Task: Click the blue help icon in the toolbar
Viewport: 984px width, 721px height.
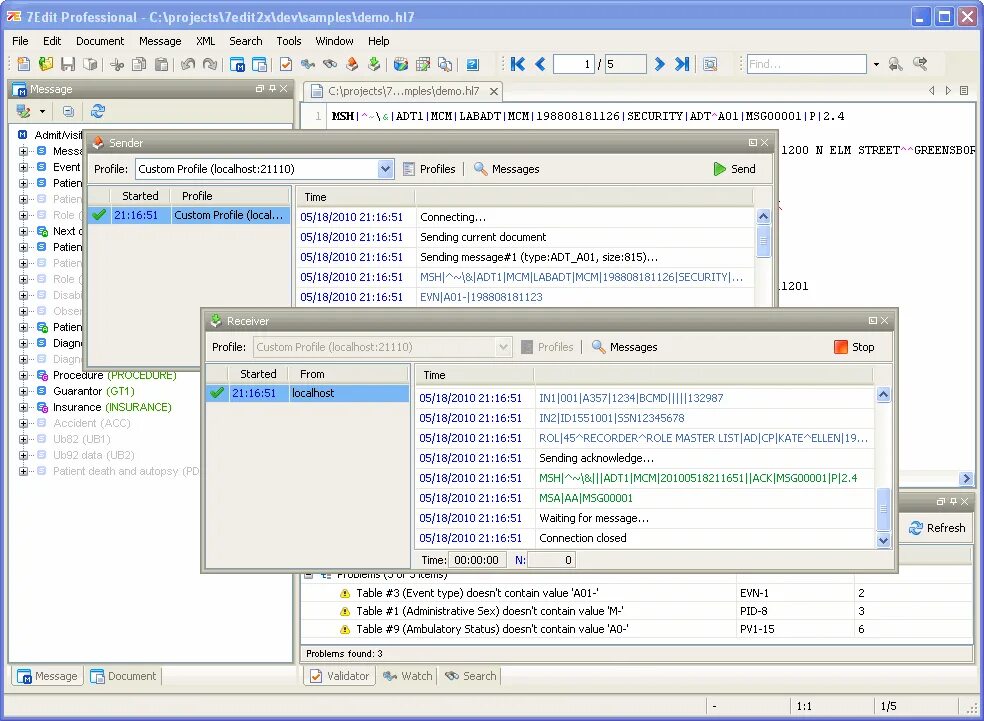Action: (473, 64)
